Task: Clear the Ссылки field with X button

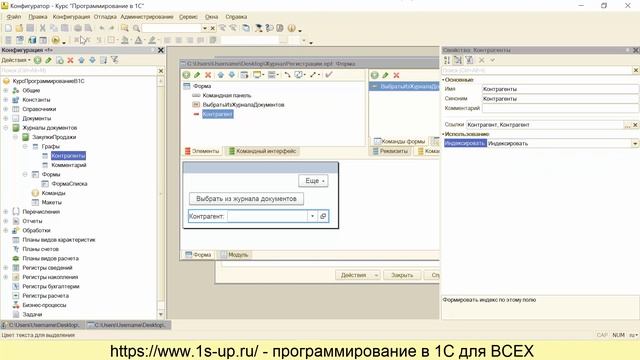Action: tap(635, 125)
